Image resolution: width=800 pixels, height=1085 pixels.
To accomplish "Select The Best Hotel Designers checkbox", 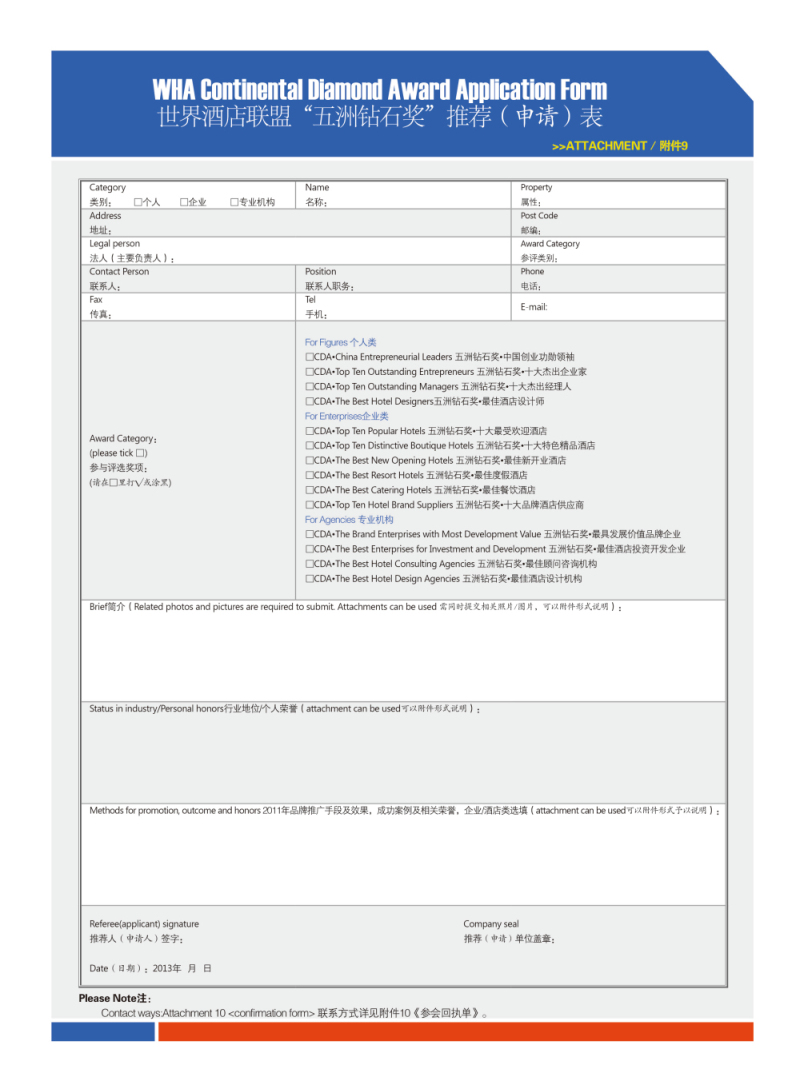I will click(310, 402).
